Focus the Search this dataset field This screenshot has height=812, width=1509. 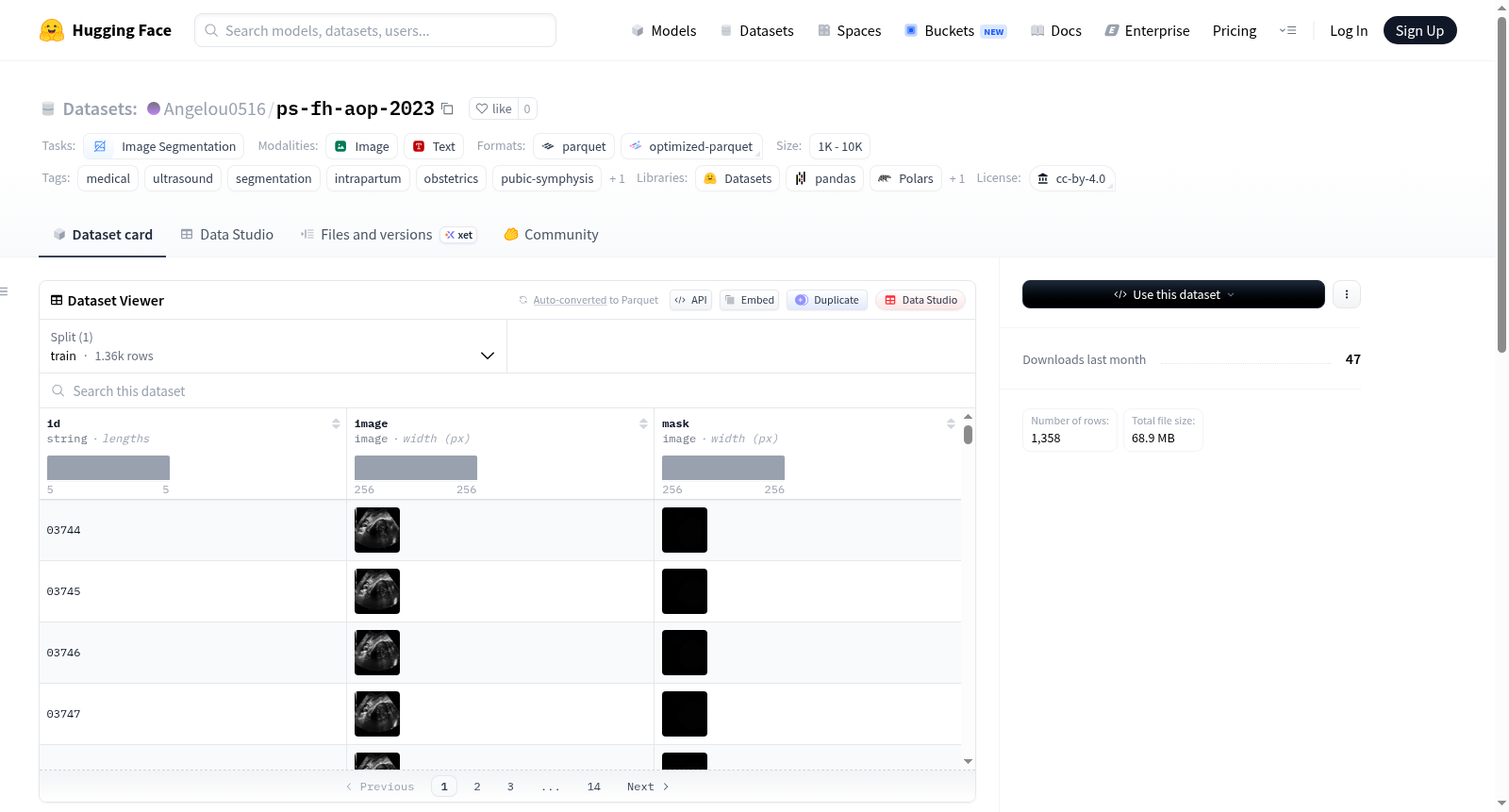(x=507, y=390)
